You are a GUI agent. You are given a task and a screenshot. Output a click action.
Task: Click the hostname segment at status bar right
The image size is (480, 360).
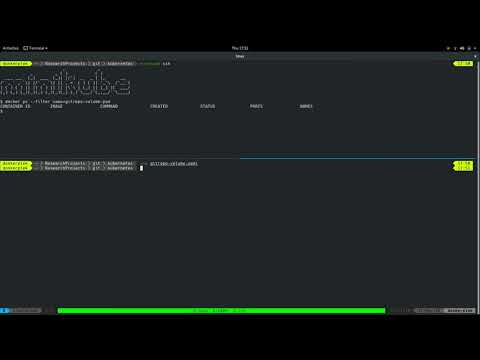(460, 311)
